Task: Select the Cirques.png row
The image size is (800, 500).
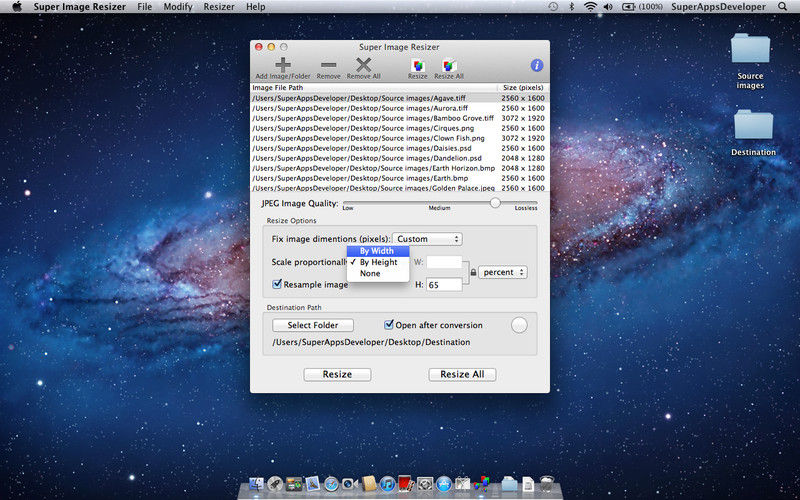Action: click(x=400, y=128)
